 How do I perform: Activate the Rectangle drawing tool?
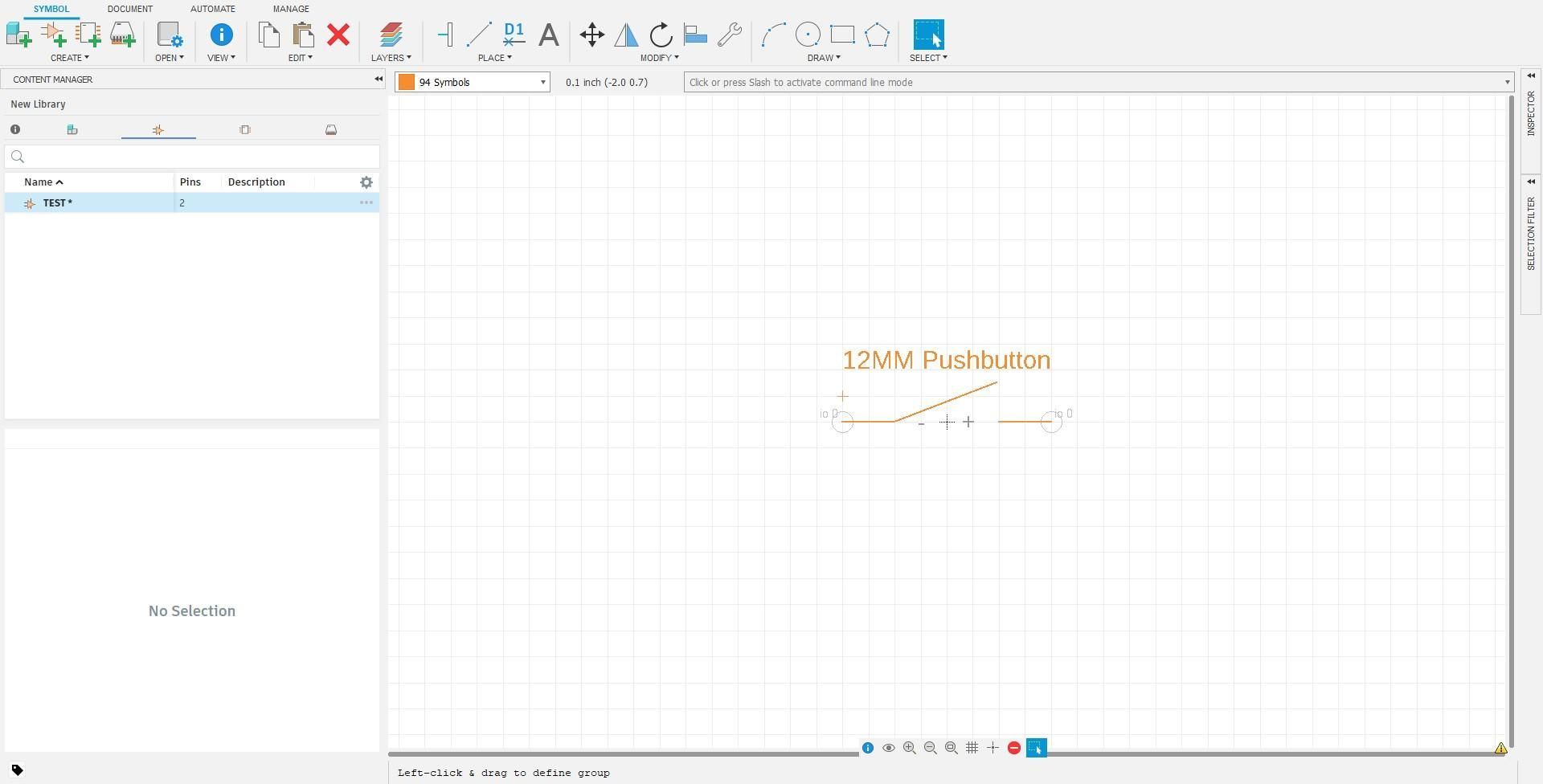[x=842, y=35]
